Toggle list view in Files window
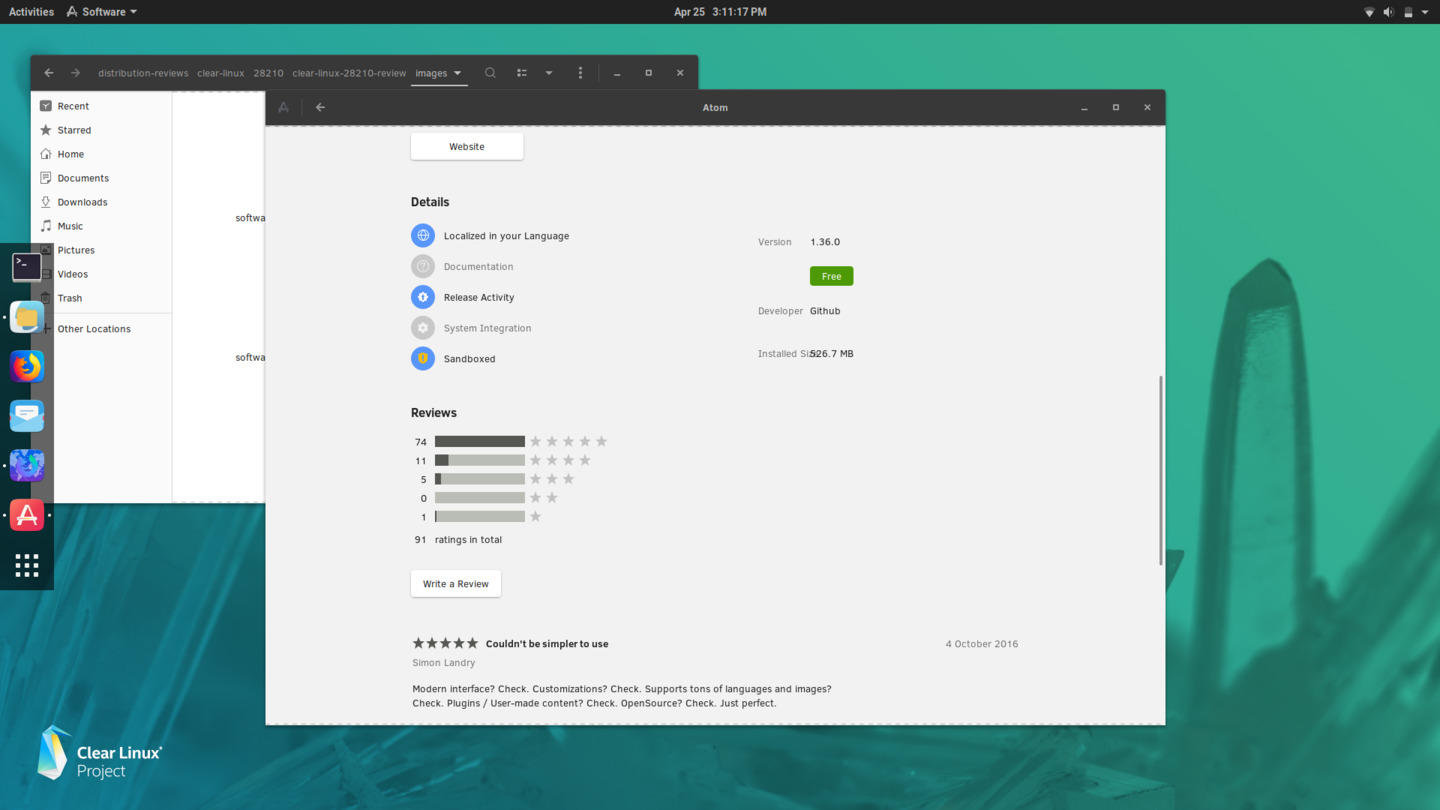The height and width of the screenshot is (810, 1440). pyautogui.click(x=522, y=73)
